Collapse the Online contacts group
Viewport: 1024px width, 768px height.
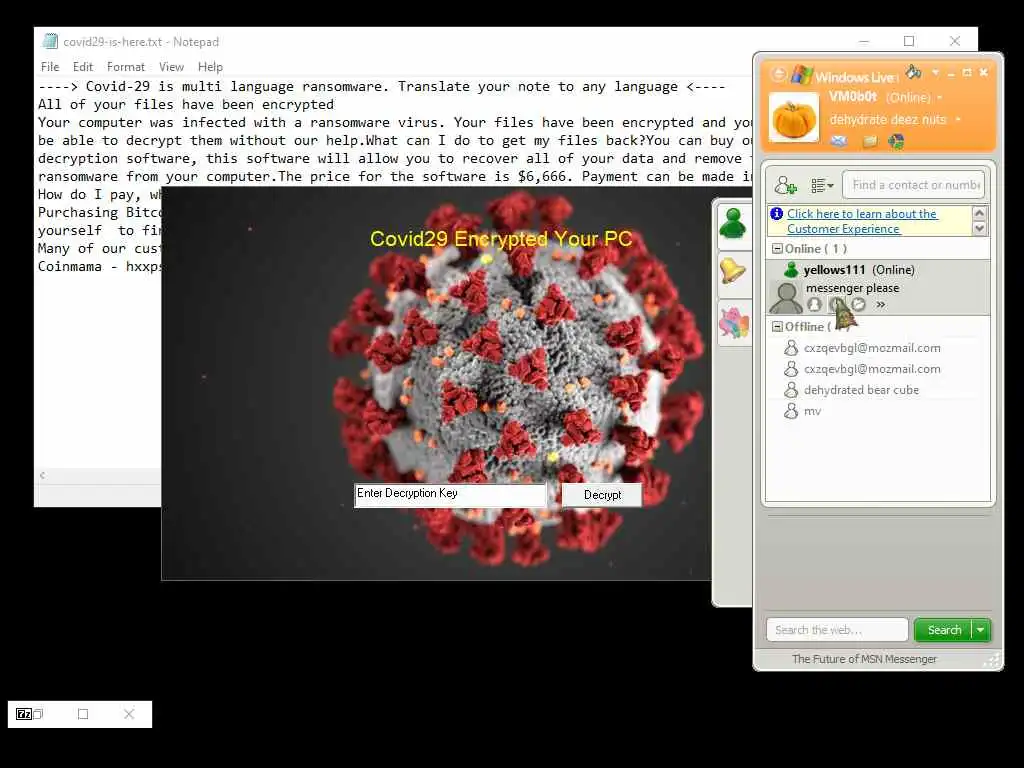click(x=777, y=249)
